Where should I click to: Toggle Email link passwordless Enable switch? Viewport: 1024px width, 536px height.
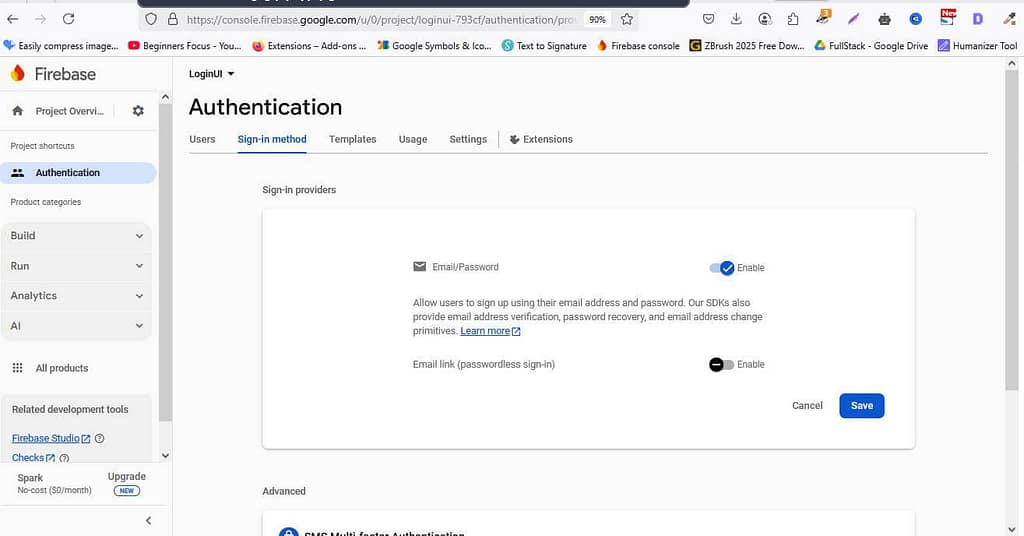tap(722, 364)
